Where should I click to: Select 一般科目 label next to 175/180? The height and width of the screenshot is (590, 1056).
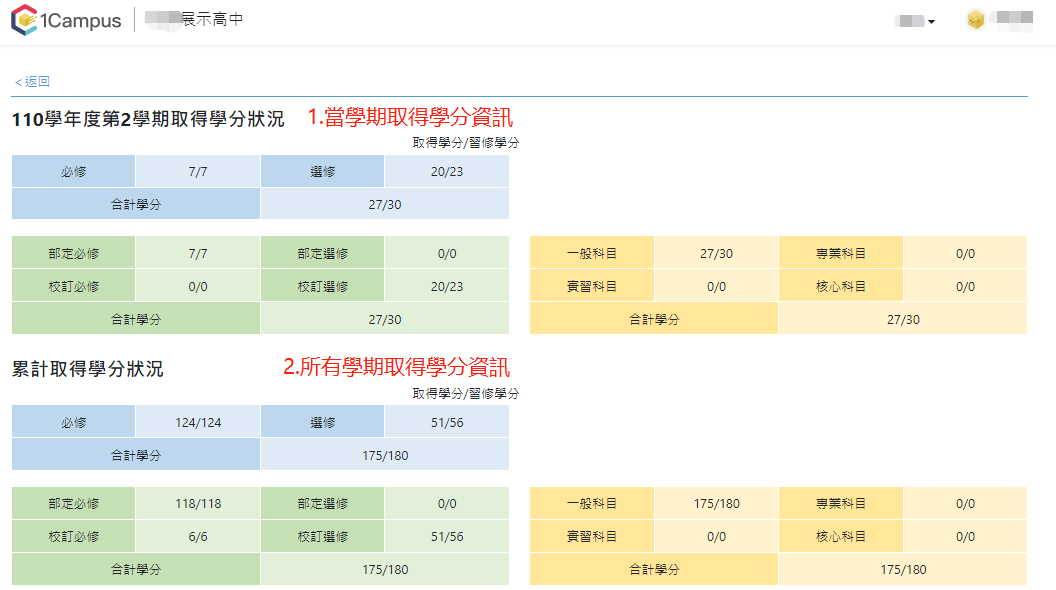click(591, 504)
